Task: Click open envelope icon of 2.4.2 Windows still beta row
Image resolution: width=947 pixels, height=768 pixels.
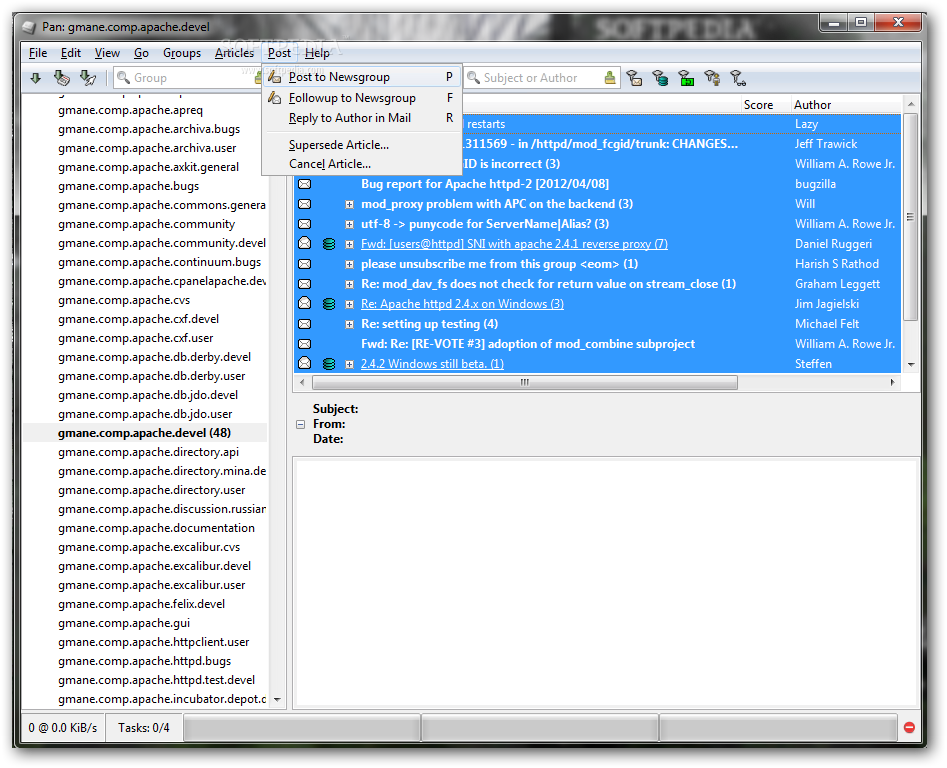Action: click(305, 363)
